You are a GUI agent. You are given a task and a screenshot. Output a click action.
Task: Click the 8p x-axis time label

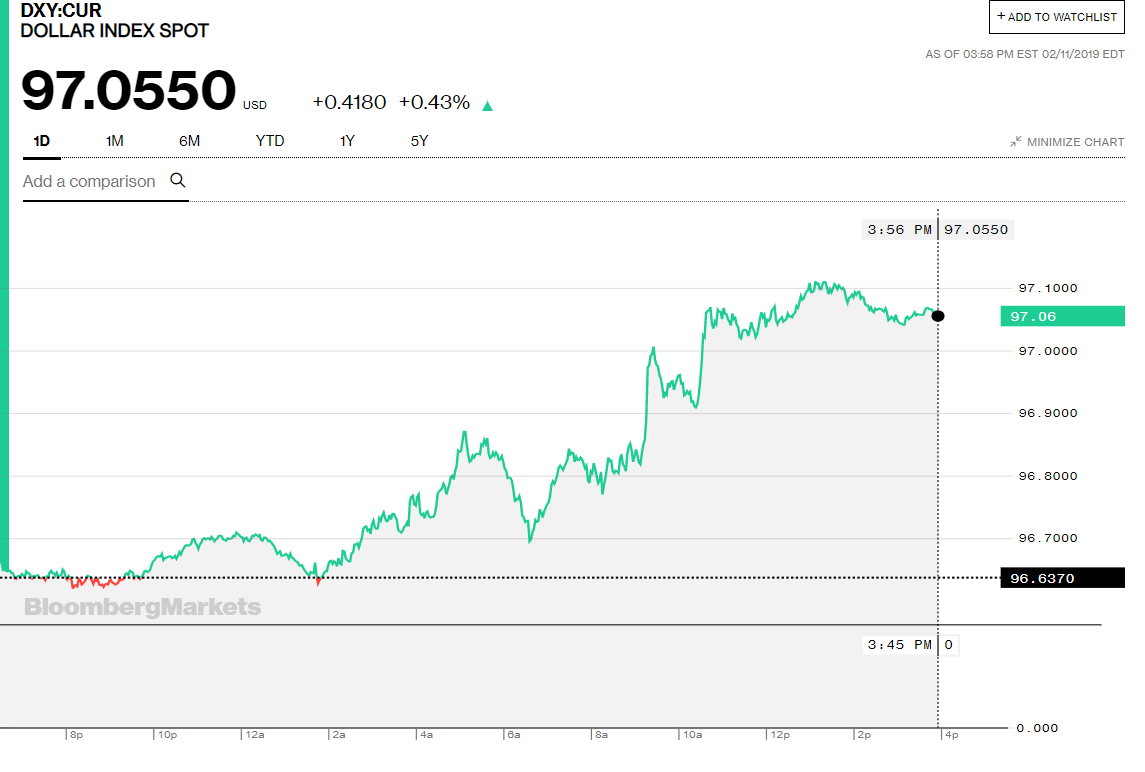point(77,735)
